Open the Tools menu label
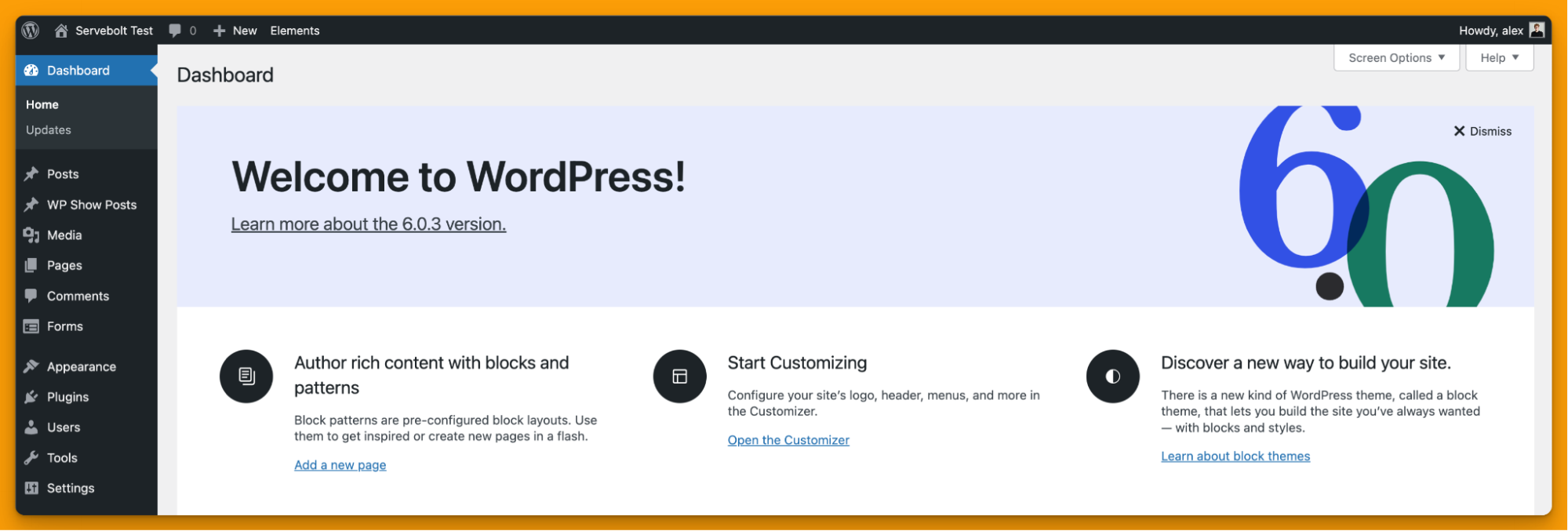1568x531 pixels. (x=62, y=458)
